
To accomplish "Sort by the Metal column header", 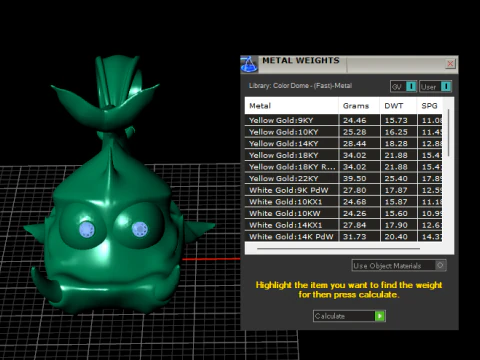I will tap(292, 106).
